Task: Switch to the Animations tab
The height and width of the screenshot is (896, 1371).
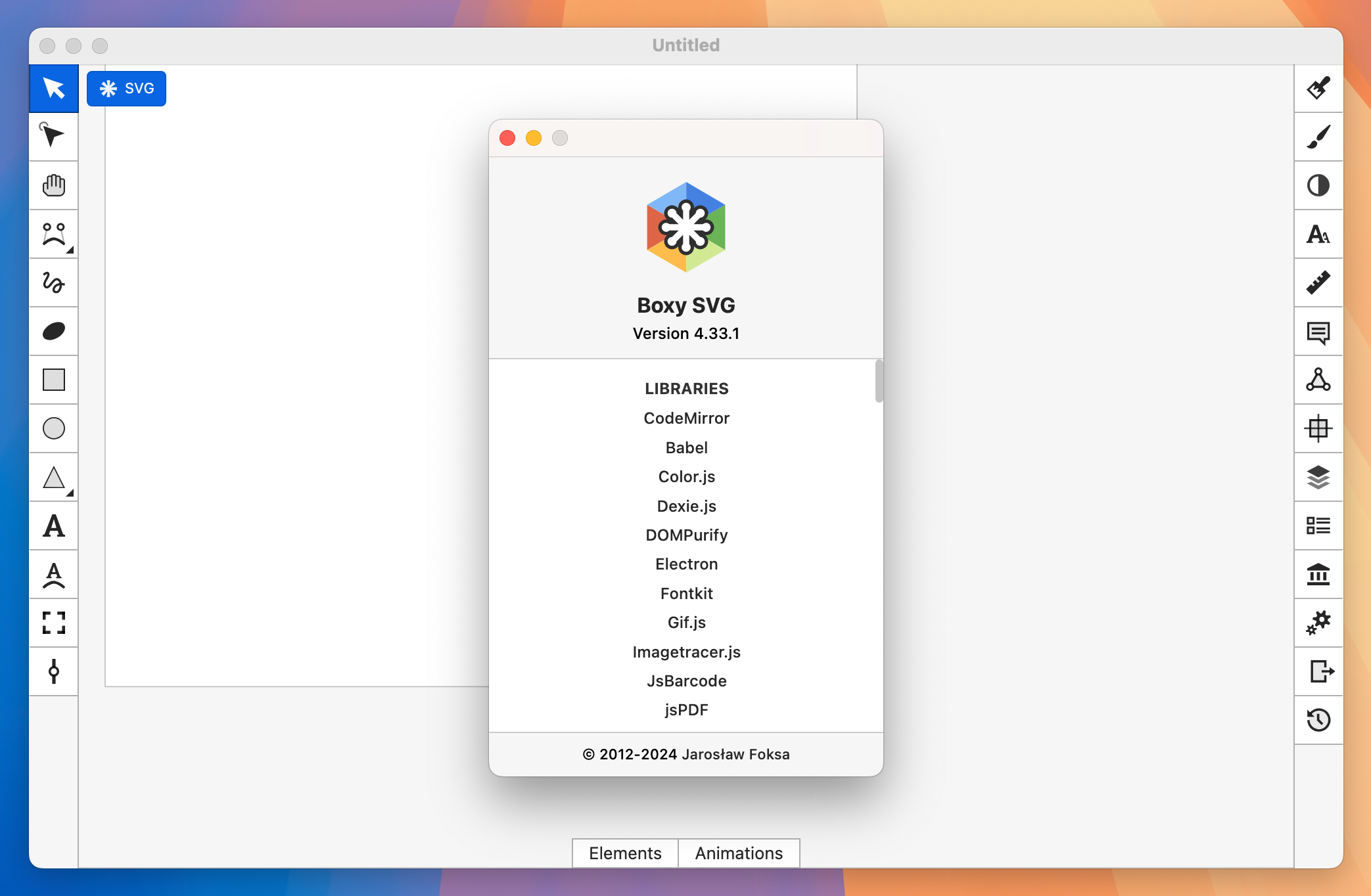Action: click(738, 853)
